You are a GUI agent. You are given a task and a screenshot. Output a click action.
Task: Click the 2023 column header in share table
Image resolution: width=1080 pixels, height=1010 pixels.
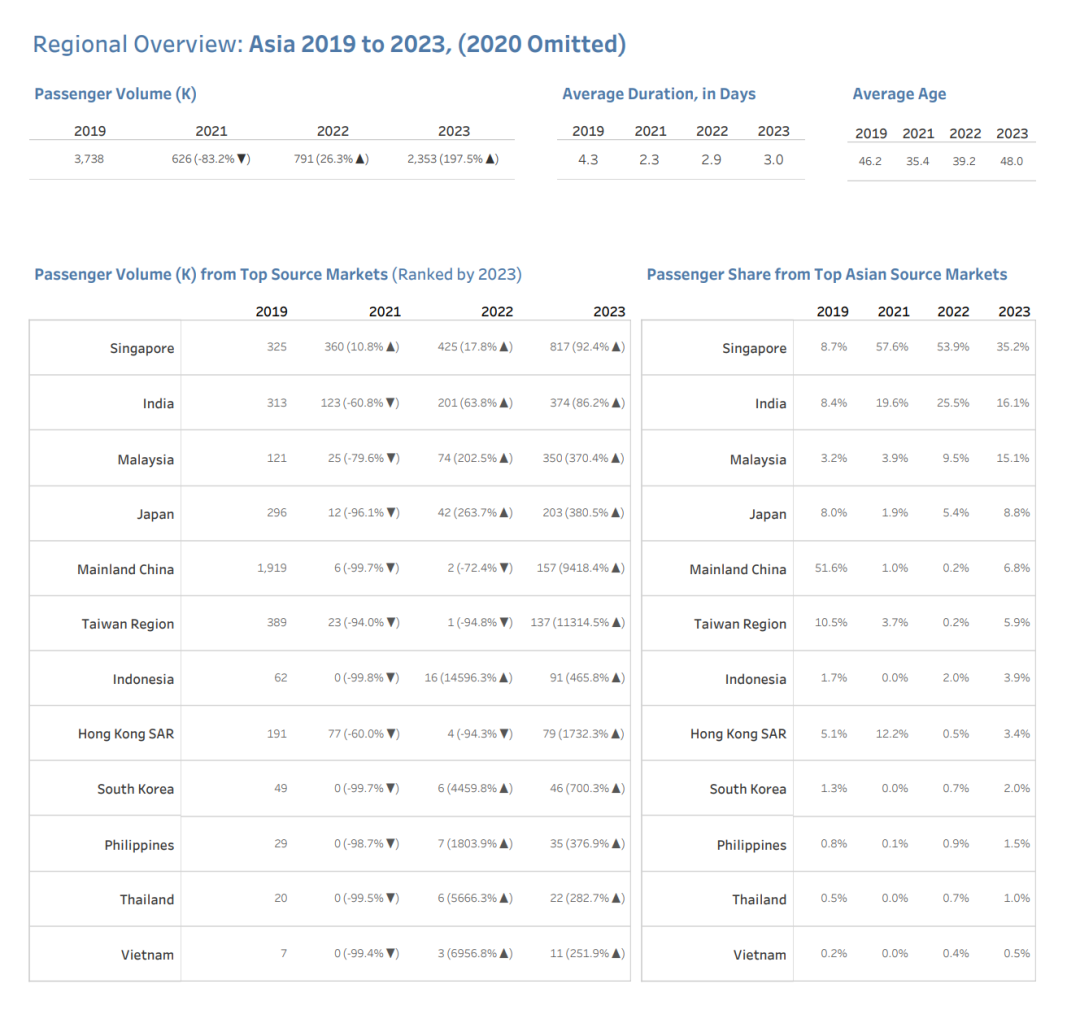[x=1014, y=312]
